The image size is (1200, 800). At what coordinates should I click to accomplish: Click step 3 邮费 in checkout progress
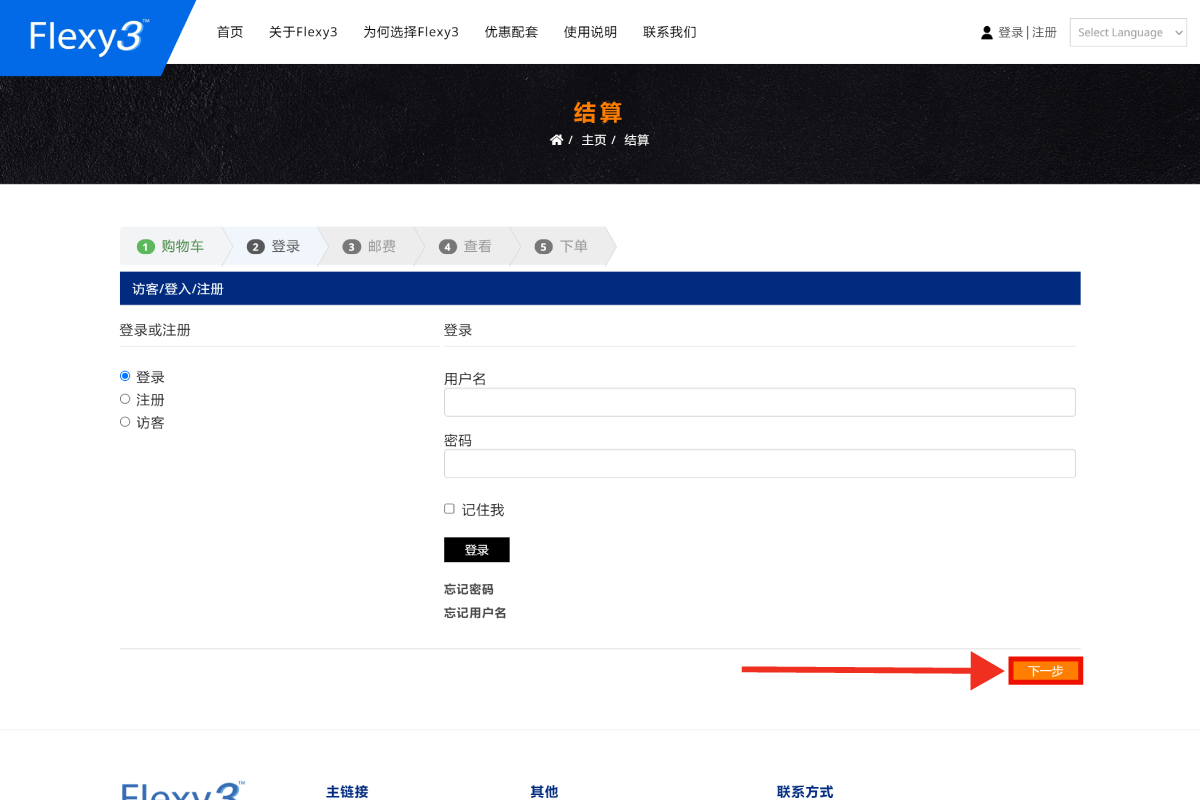369,246
